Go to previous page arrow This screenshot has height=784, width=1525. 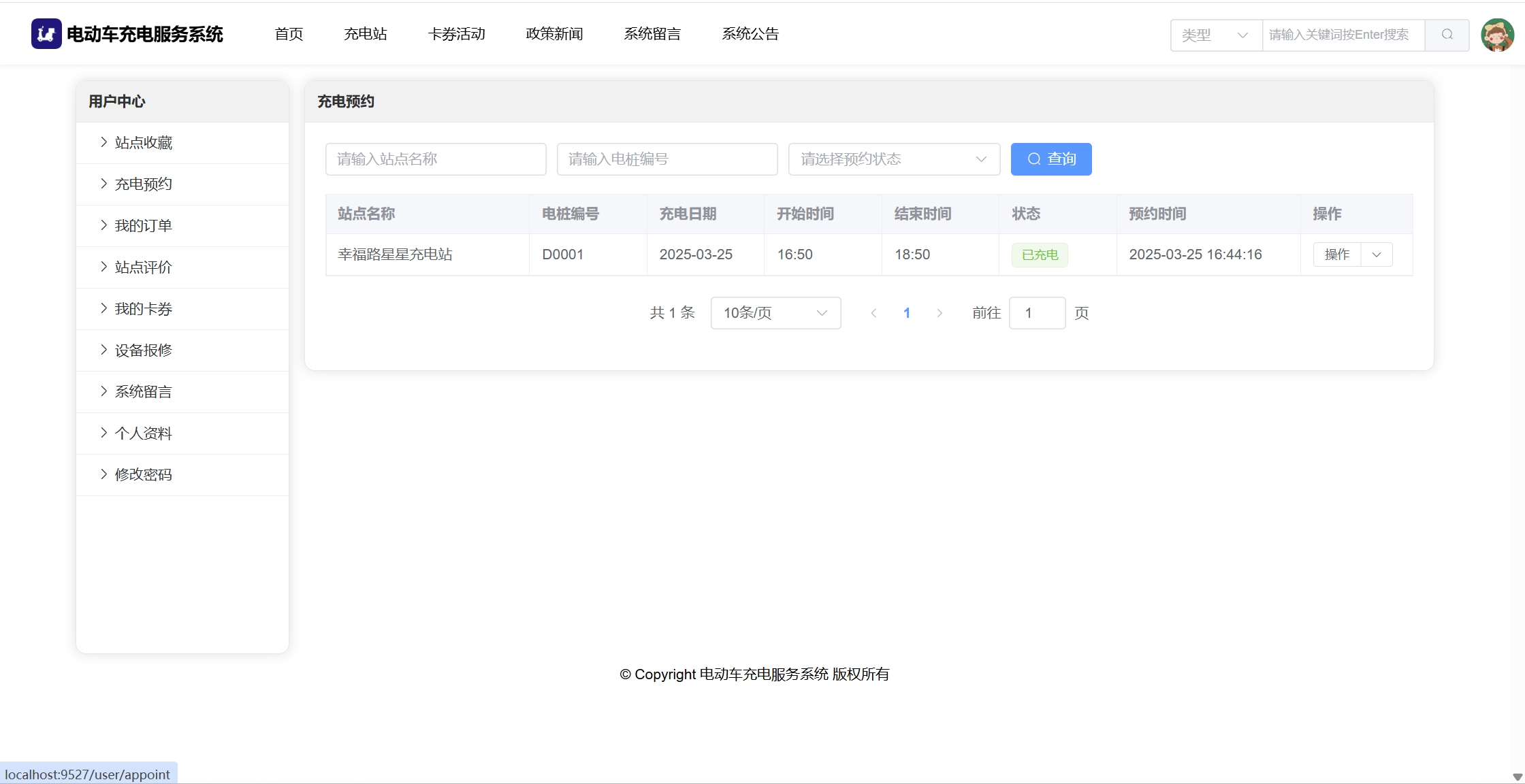pyautogui.click(x=873, y=313)
